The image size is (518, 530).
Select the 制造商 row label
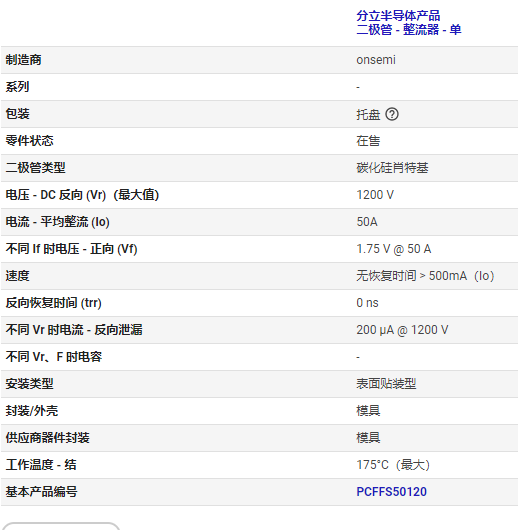click(x=23, y=60)
